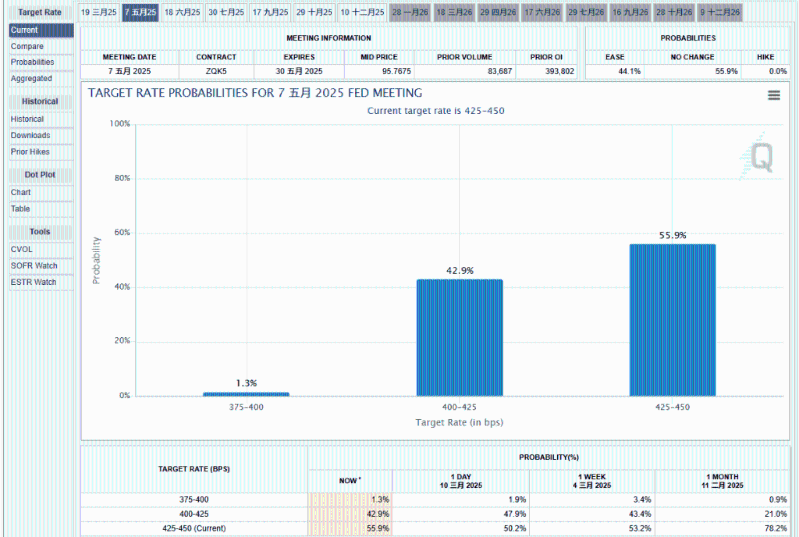This screenshot has width=799, height=537.
Task: Open Prior Hikes in the sidebar
Action: [30, 152]
